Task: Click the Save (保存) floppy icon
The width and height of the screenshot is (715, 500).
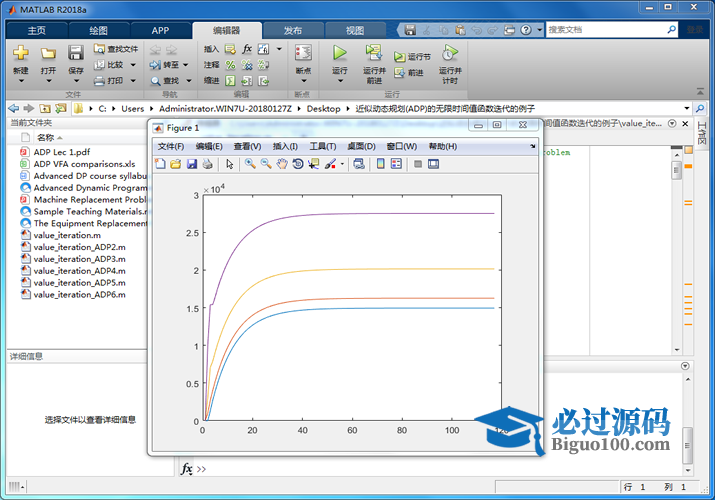Action: point(76,53)
